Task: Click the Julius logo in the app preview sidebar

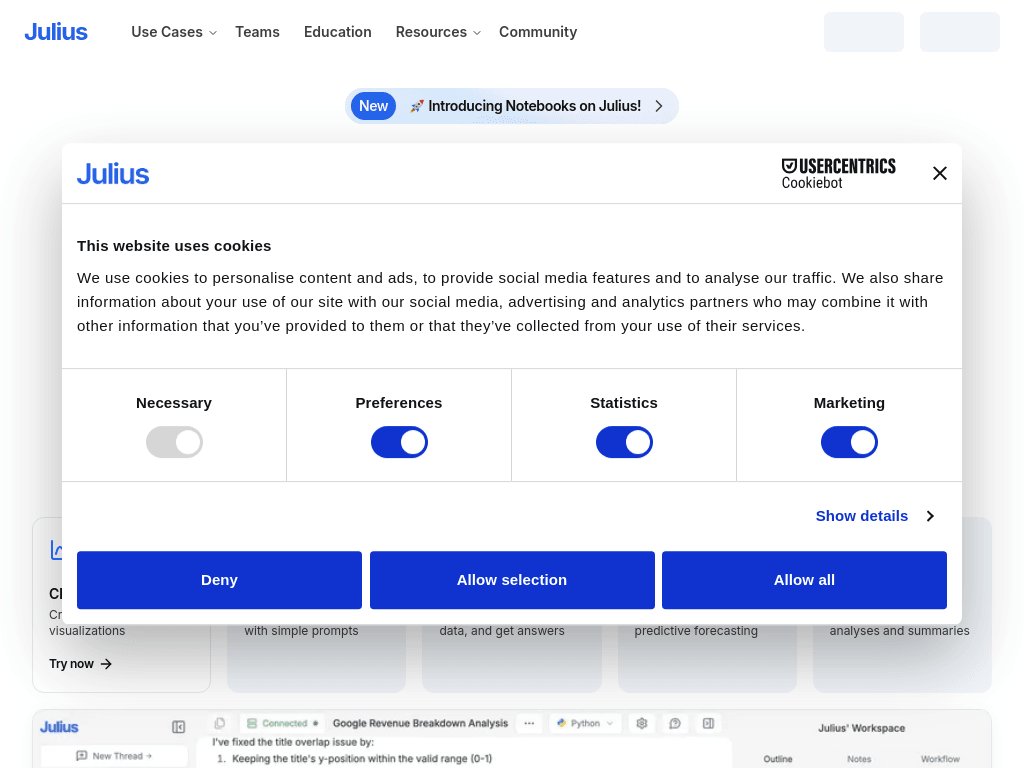Action: (x=59, y=727)
